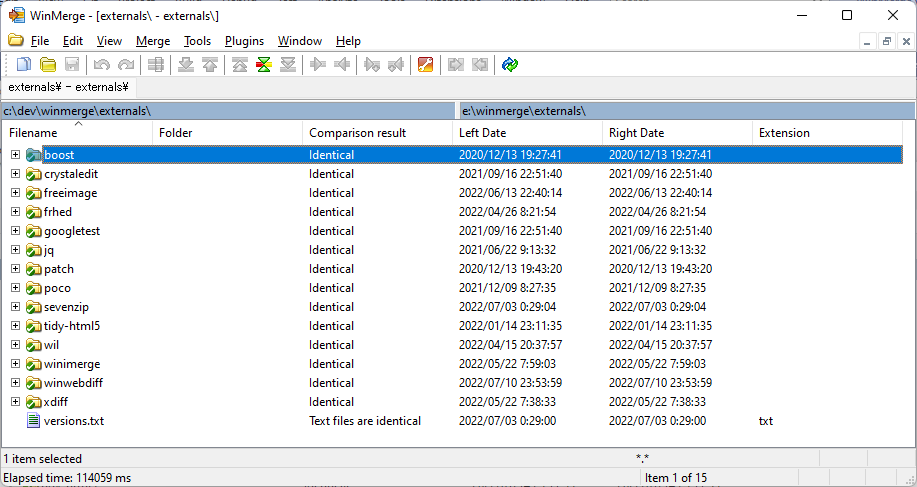This screenshot has height=487, width=917.
Task: Expand the tidy-html5 folder node
Action: [x=16, y=326]
